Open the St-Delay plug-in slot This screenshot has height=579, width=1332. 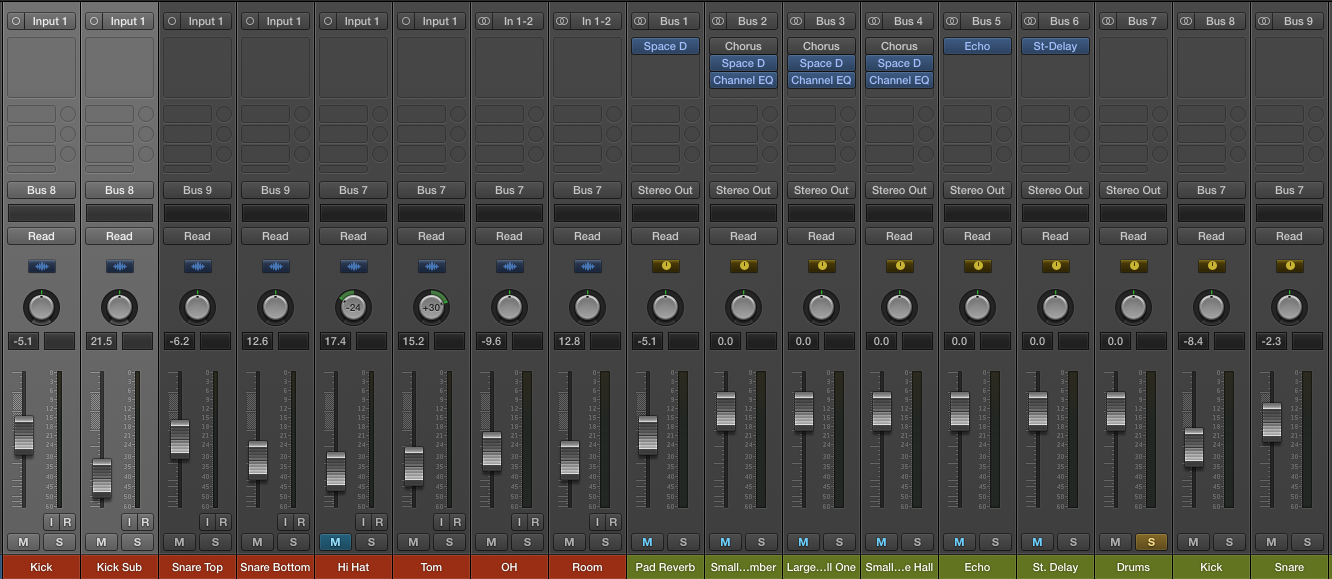point(1055,46)
